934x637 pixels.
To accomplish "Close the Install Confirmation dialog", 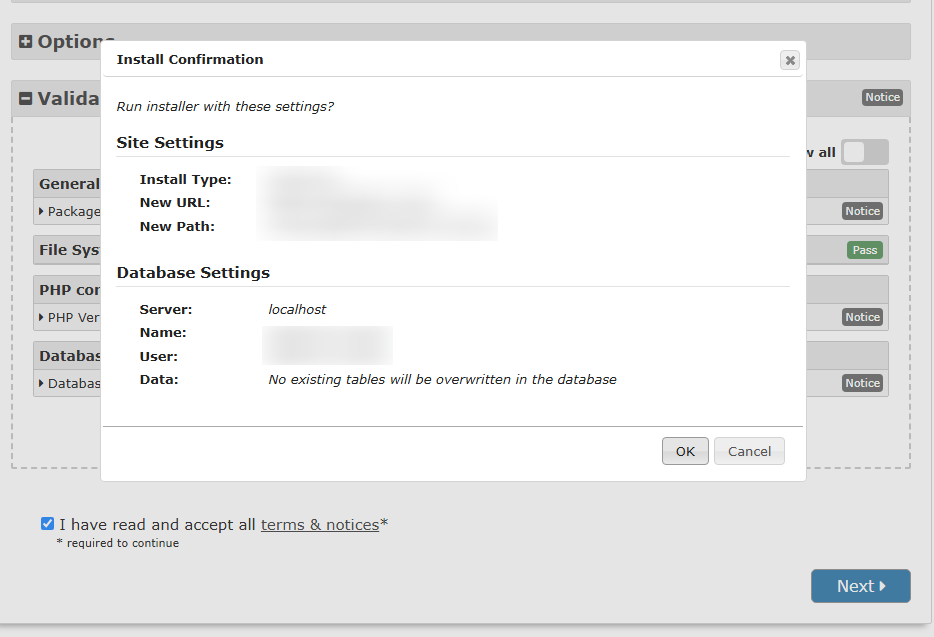I will pos(790,60).
